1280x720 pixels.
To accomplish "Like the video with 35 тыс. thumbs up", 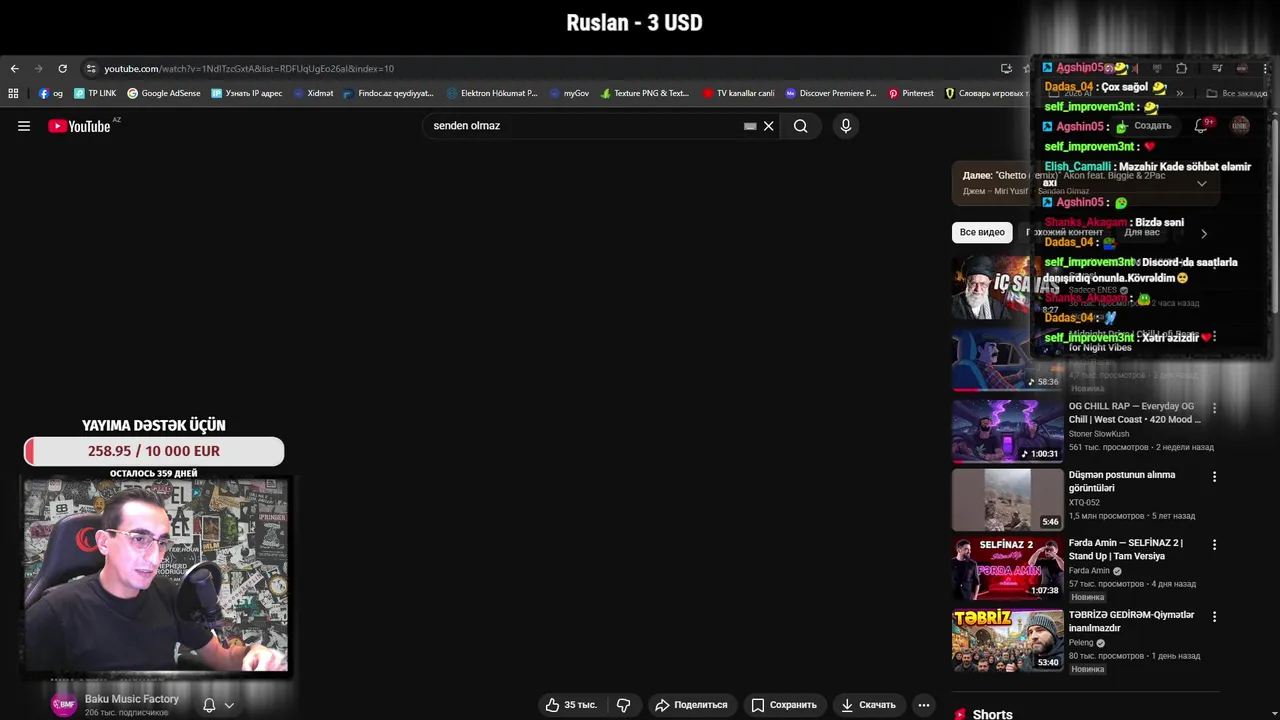I will tap(571, 705).
